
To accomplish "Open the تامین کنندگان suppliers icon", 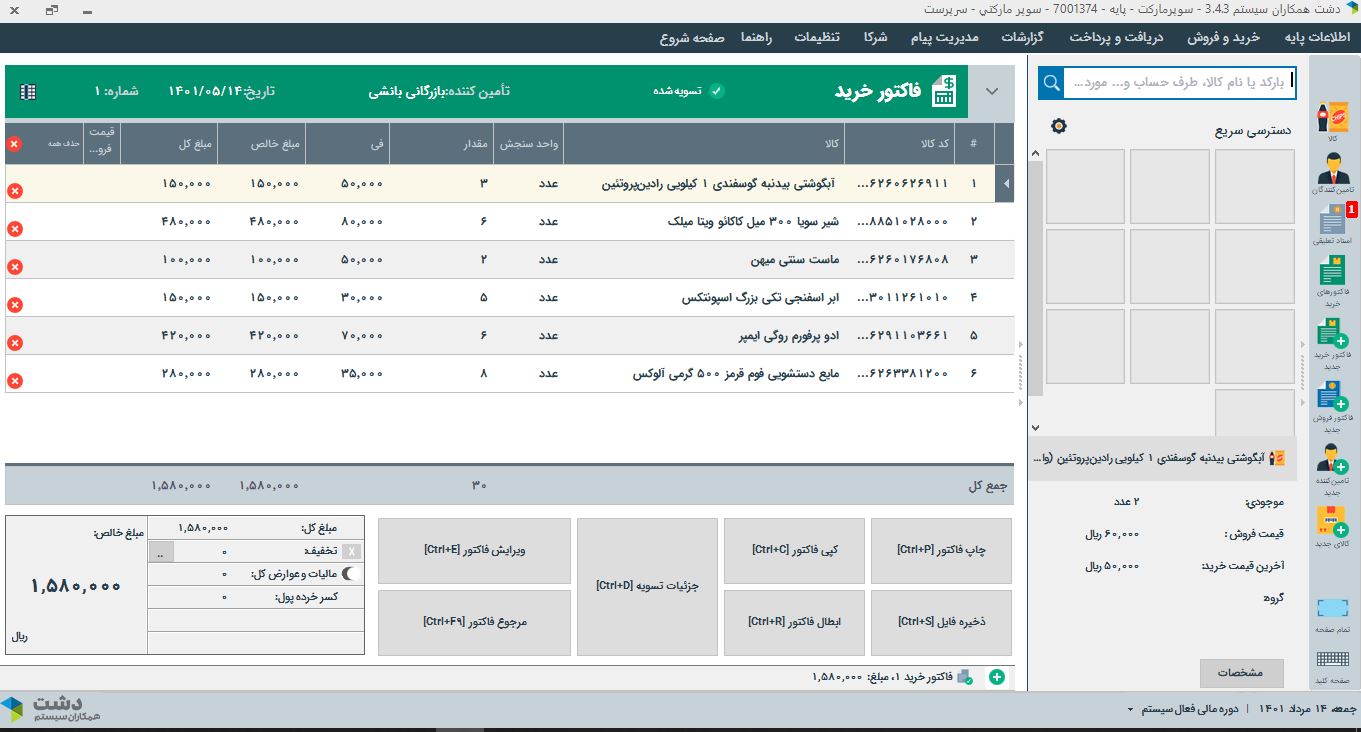I will (x=1331, y=172).
